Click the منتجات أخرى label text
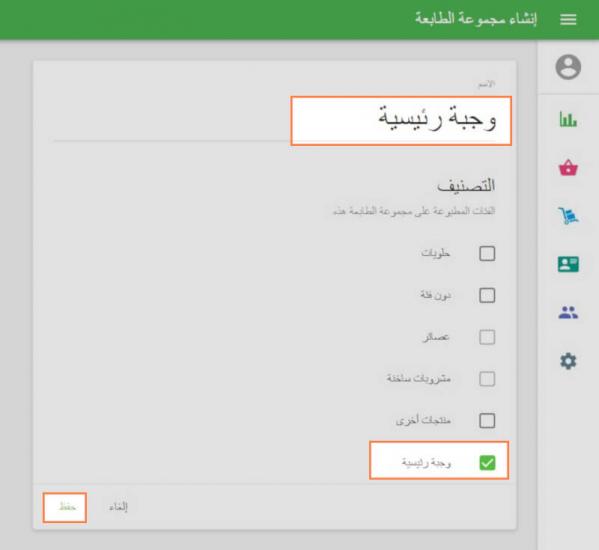This screenshot has width=599, height=550. coord(423,421)
